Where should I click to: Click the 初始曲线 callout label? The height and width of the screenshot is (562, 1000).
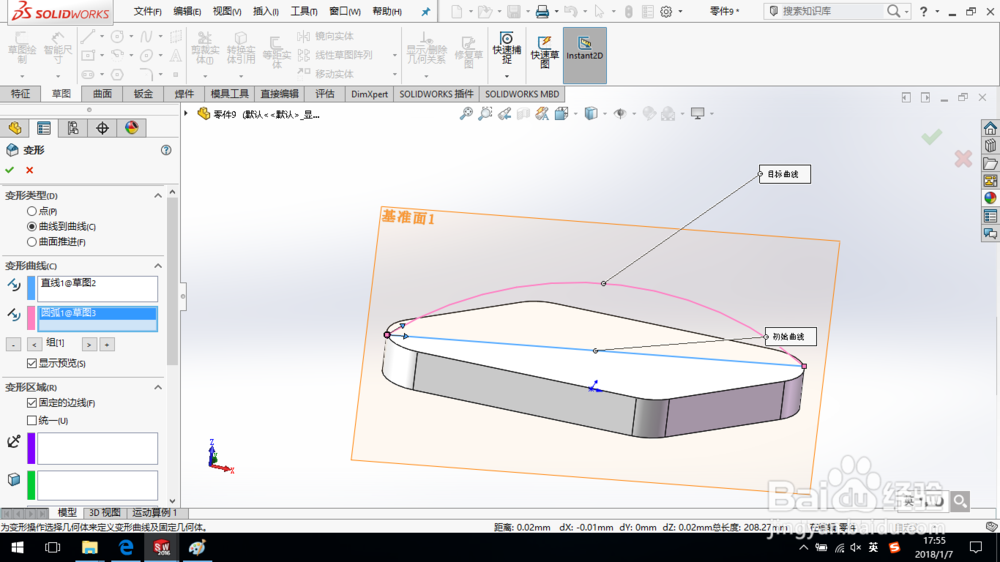pyautogui.click(x=791, y=336)
